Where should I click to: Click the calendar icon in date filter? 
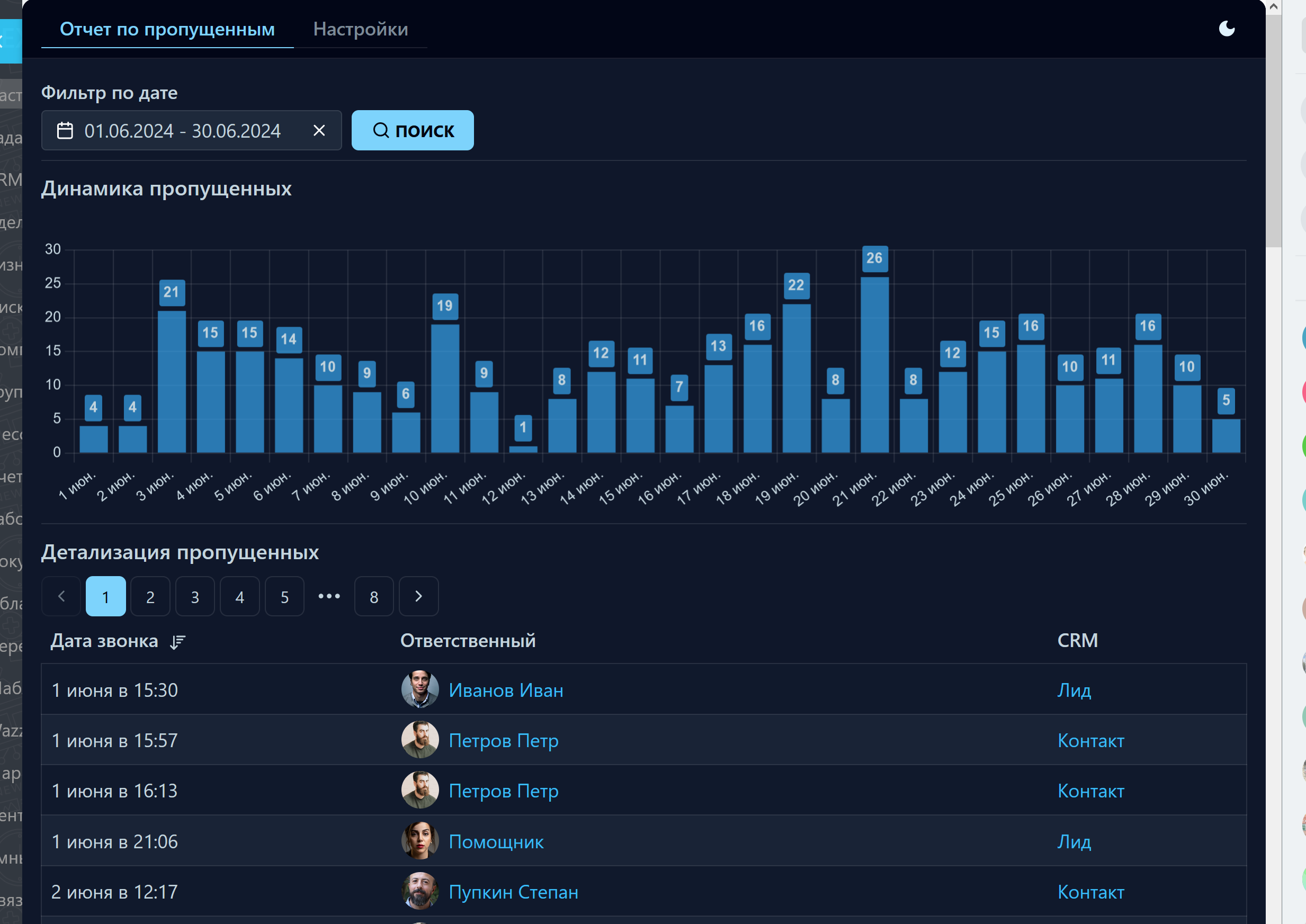point(65,131)
